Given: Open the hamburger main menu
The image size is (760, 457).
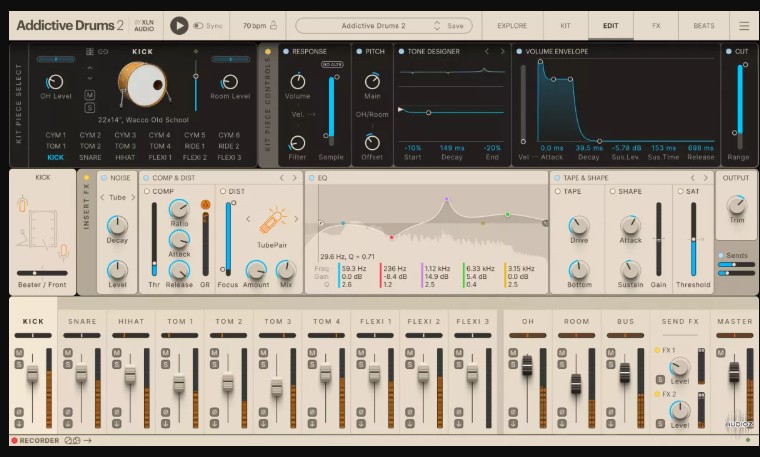Looking at the screenshot, I should [744, 26].
